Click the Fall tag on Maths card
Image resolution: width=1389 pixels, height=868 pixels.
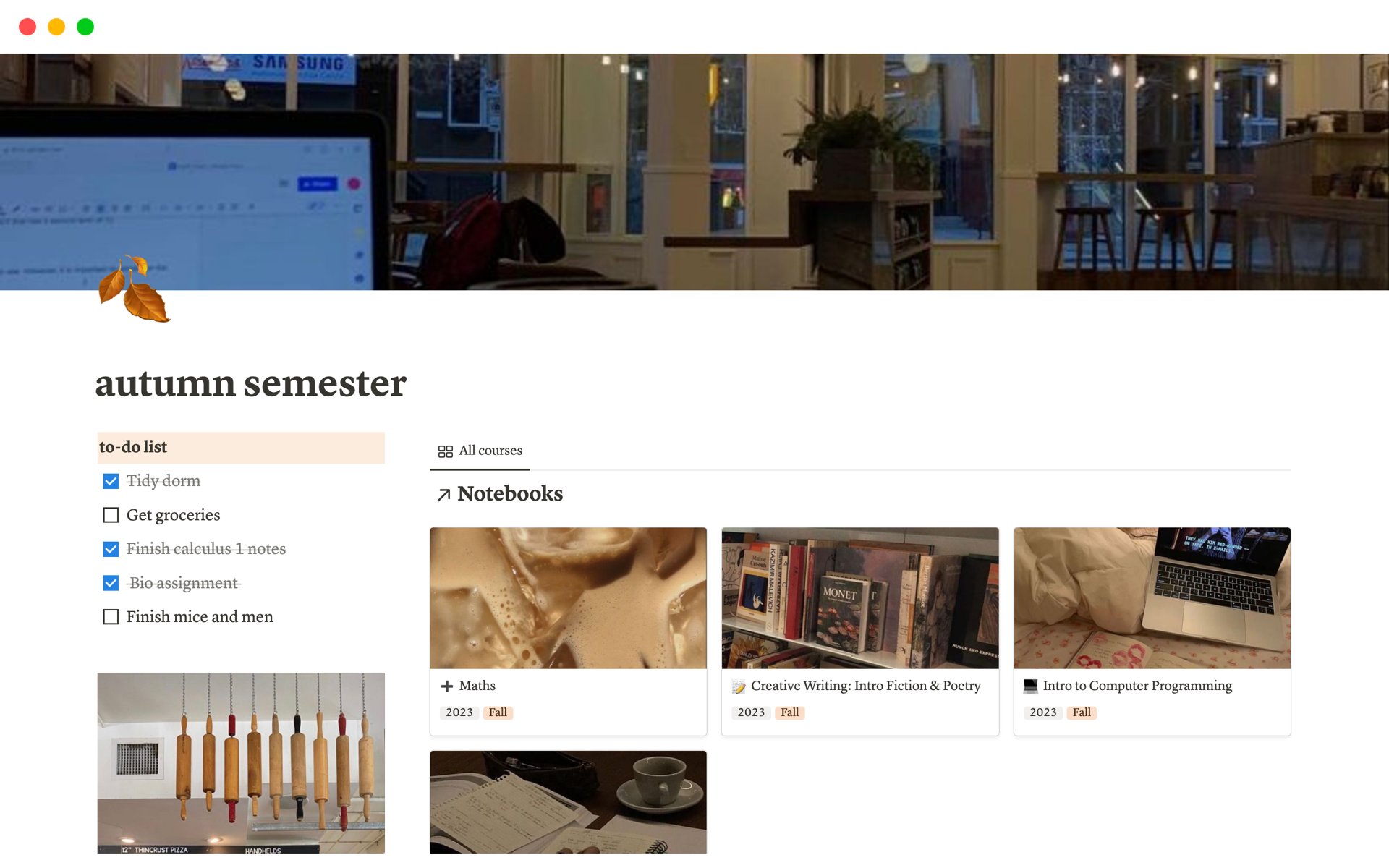[498, 712]
